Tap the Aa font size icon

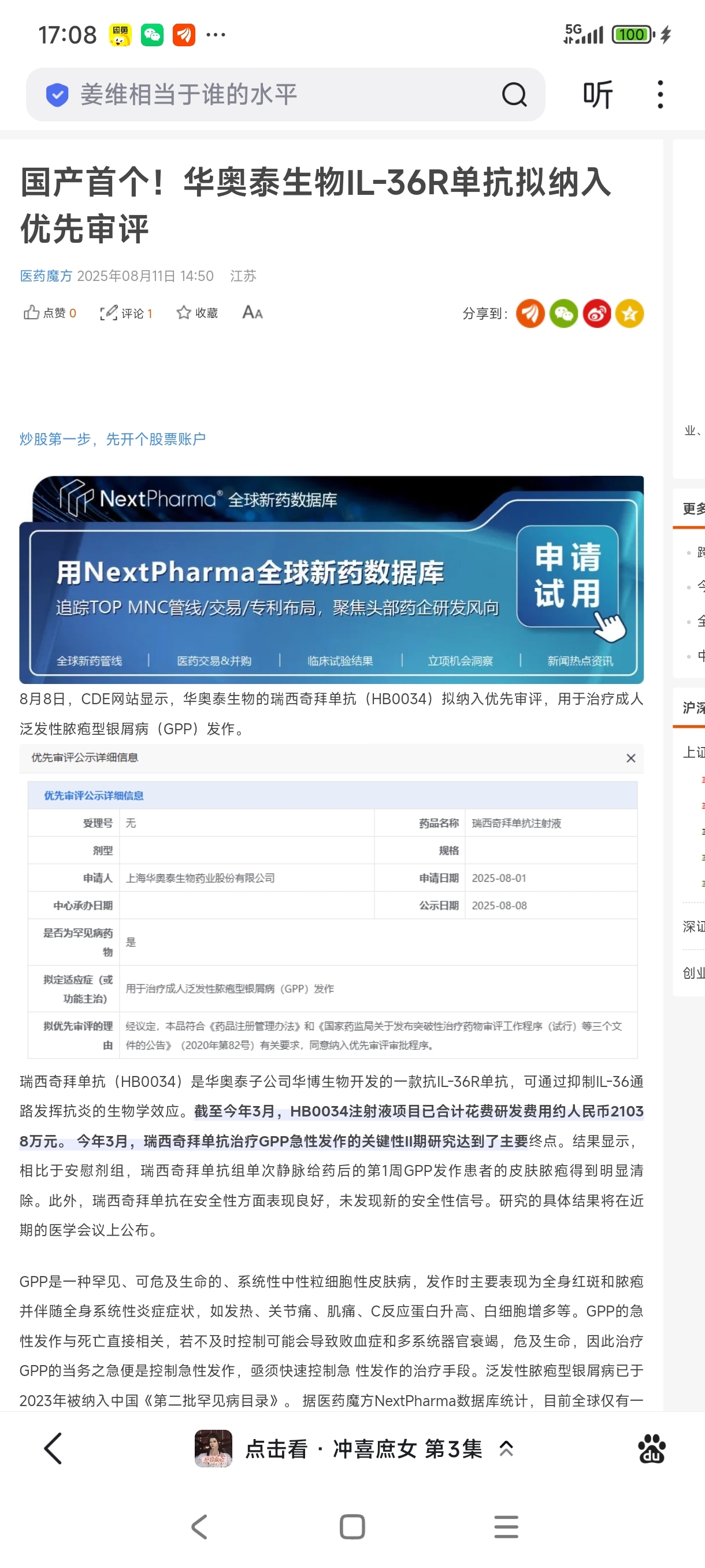pos(253,312)
